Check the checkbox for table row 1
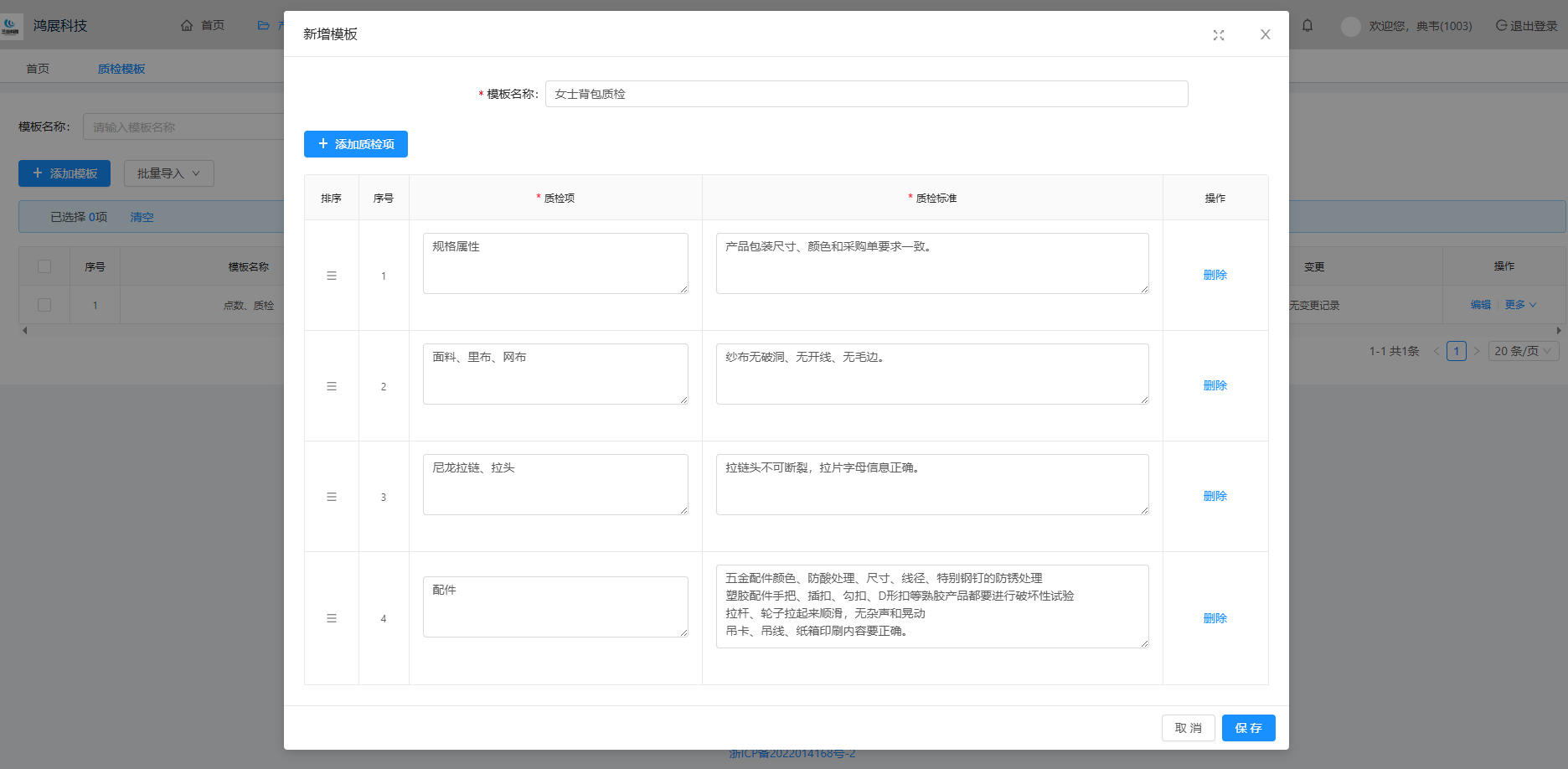The image size is (1568, 769). point(44,305)
